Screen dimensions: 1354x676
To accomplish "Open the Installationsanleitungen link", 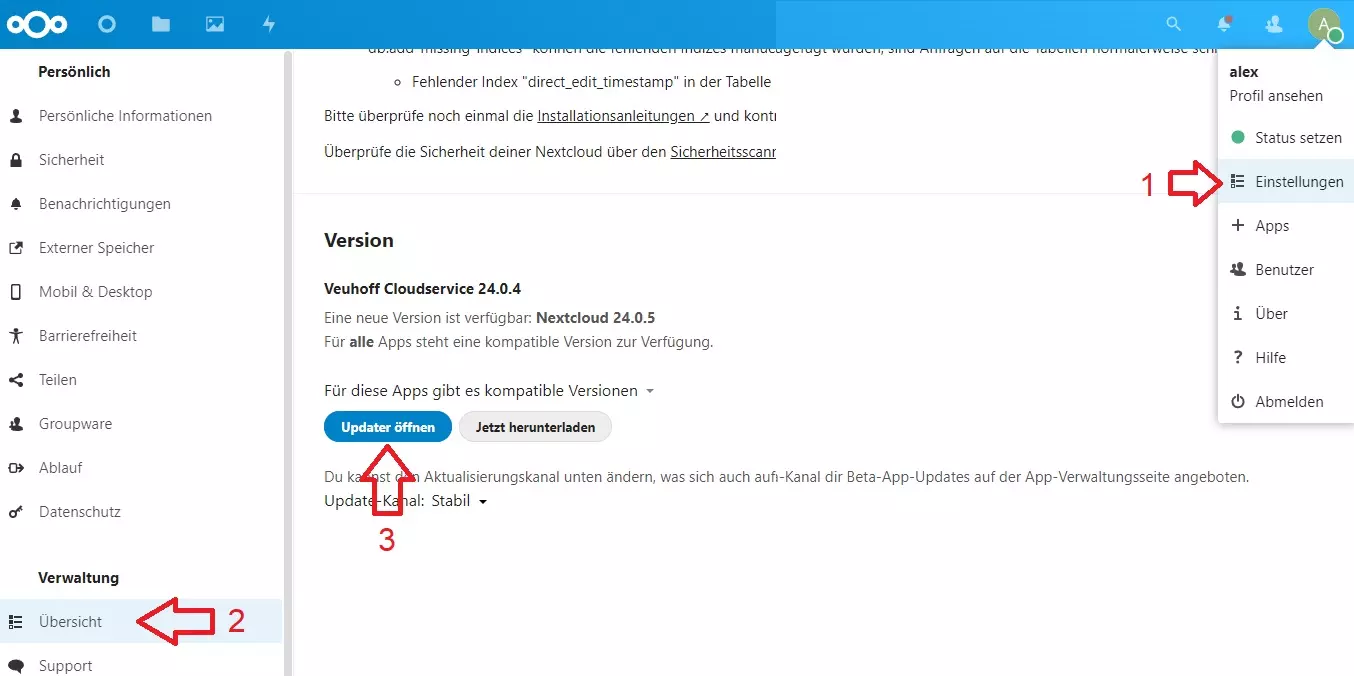I will tap(623, 116).
